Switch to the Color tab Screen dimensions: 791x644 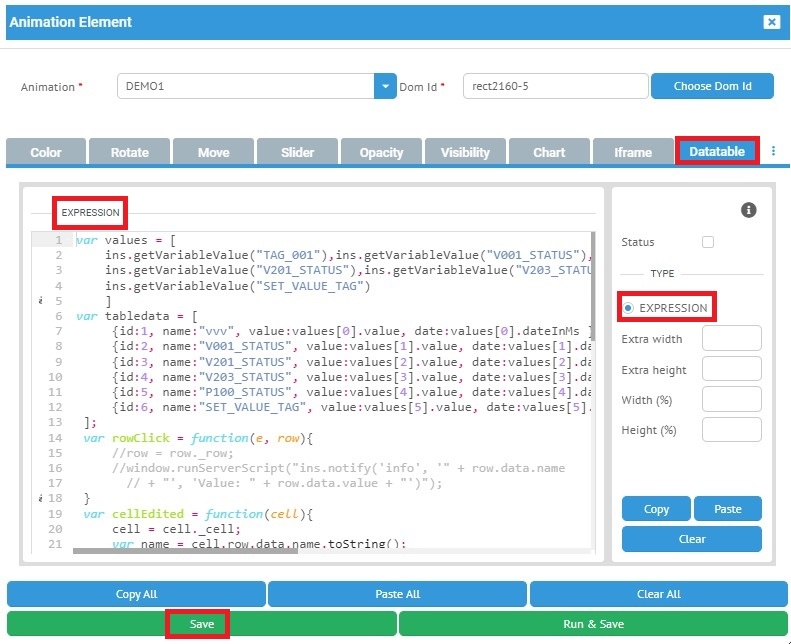tap(46, 152)
